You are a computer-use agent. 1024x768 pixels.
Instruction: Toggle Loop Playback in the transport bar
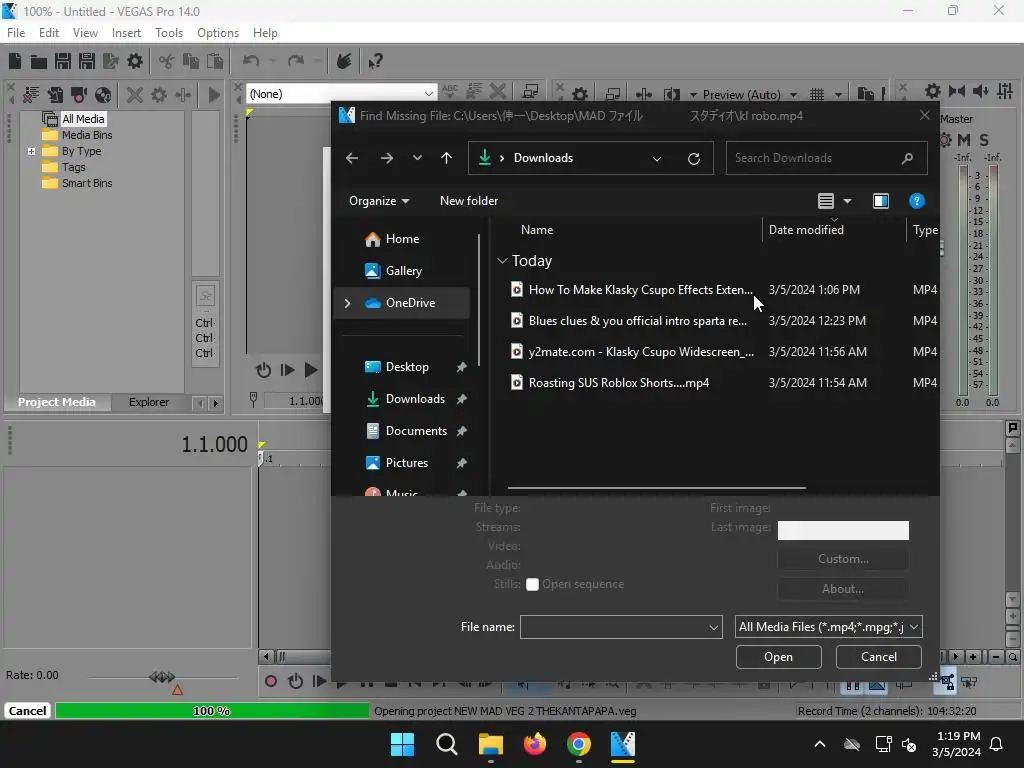coord(295,682)
